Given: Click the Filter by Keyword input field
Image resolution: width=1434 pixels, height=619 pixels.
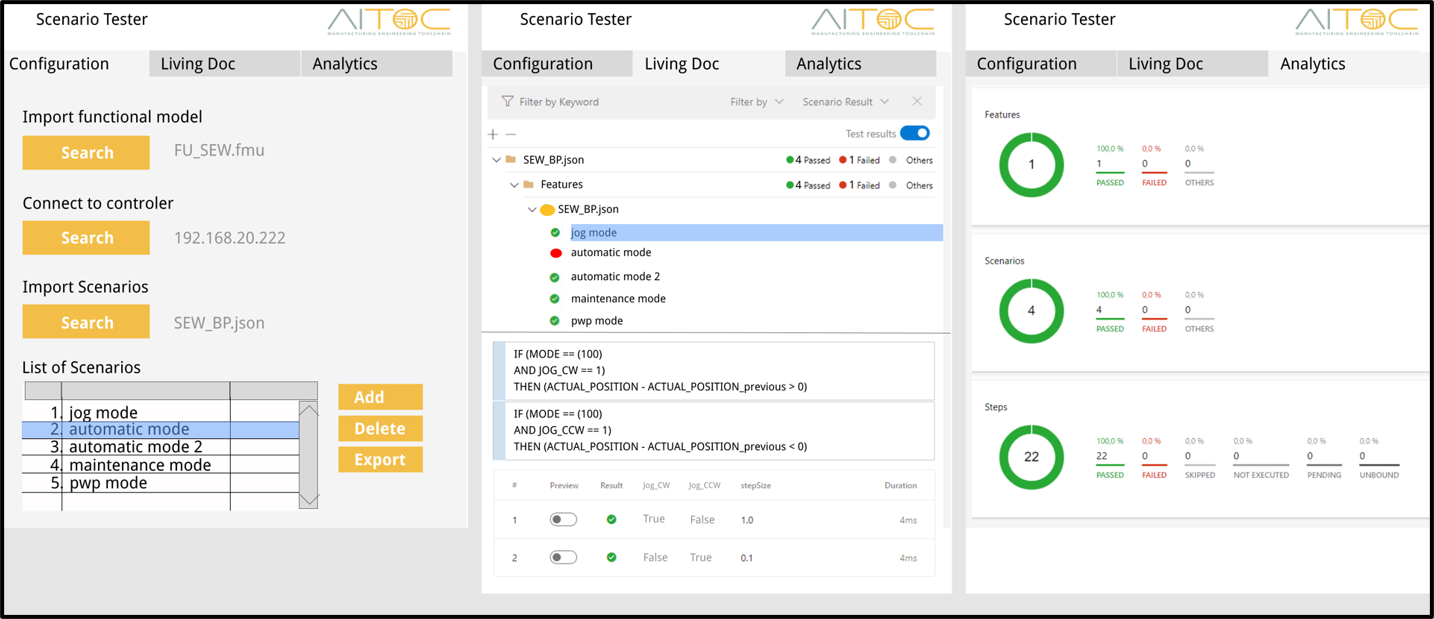Looking at the screenshot, I should pos(610,102).
